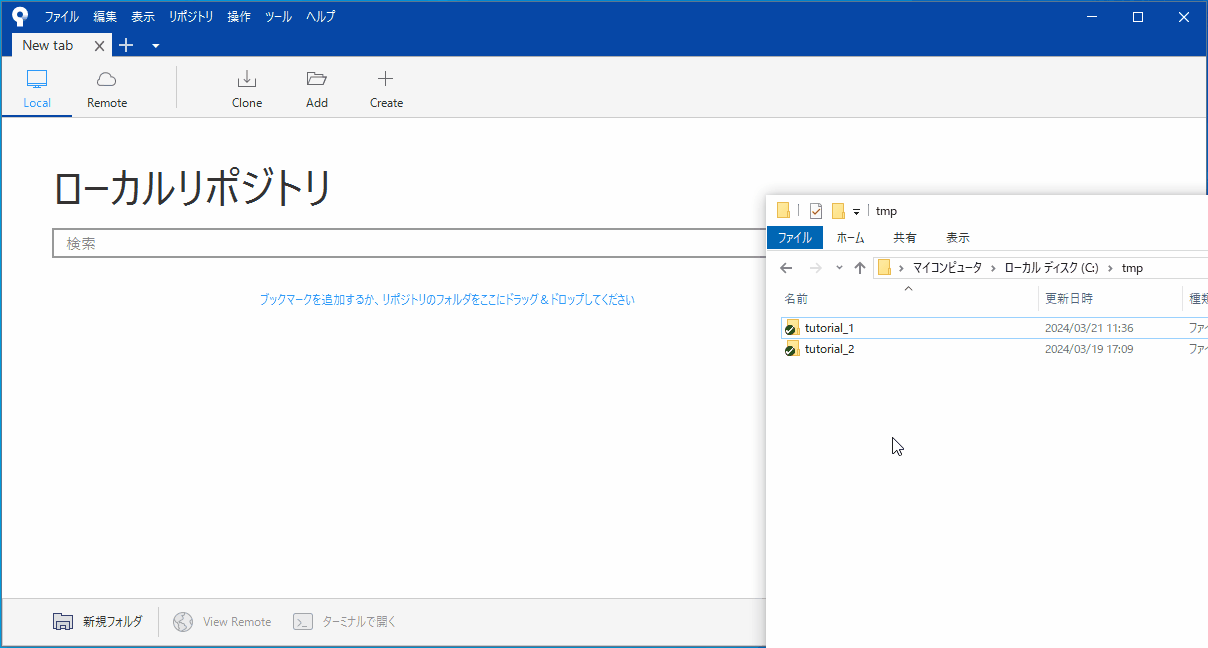Viewport: 1208px width, 648px height.
Task: Open the Explorer 表示 ribbon tab
Action: (957, 237)
